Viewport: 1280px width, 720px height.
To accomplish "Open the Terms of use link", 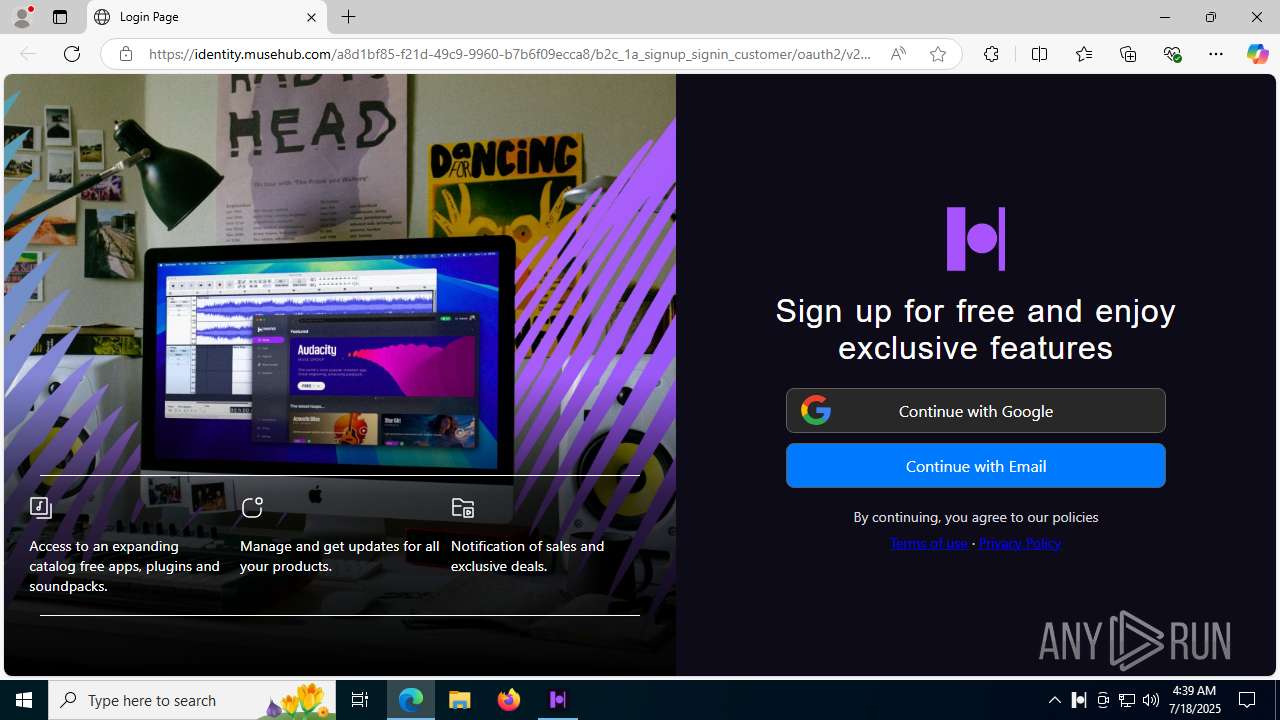I will click(x=928, y=542).
